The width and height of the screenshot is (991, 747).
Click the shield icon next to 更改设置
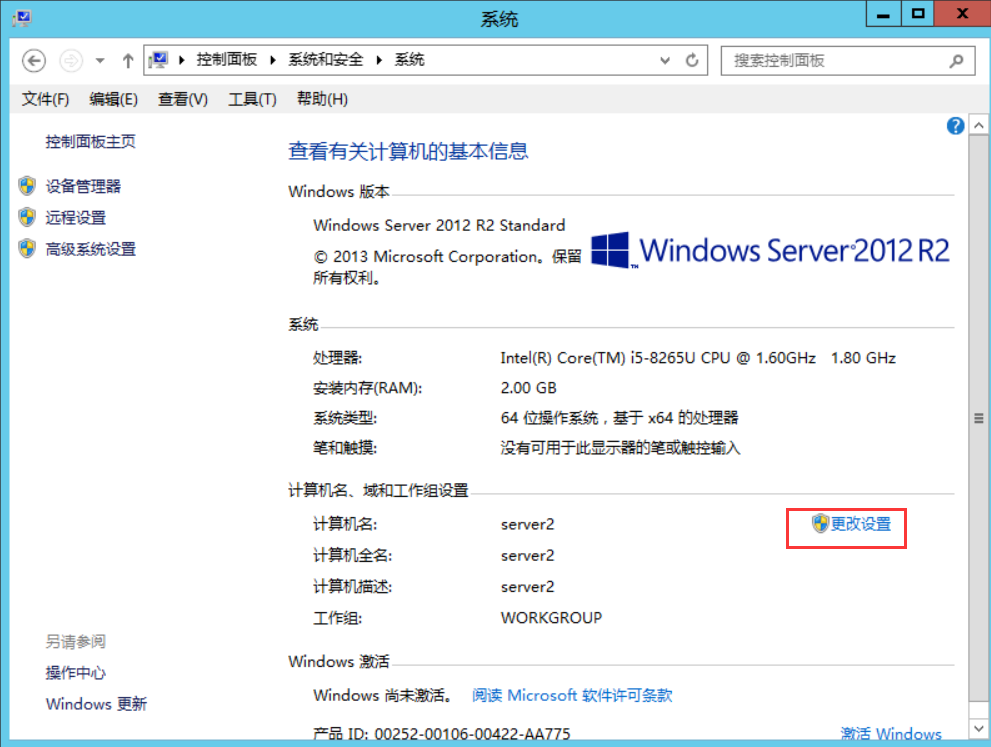(x=820, y=523)
